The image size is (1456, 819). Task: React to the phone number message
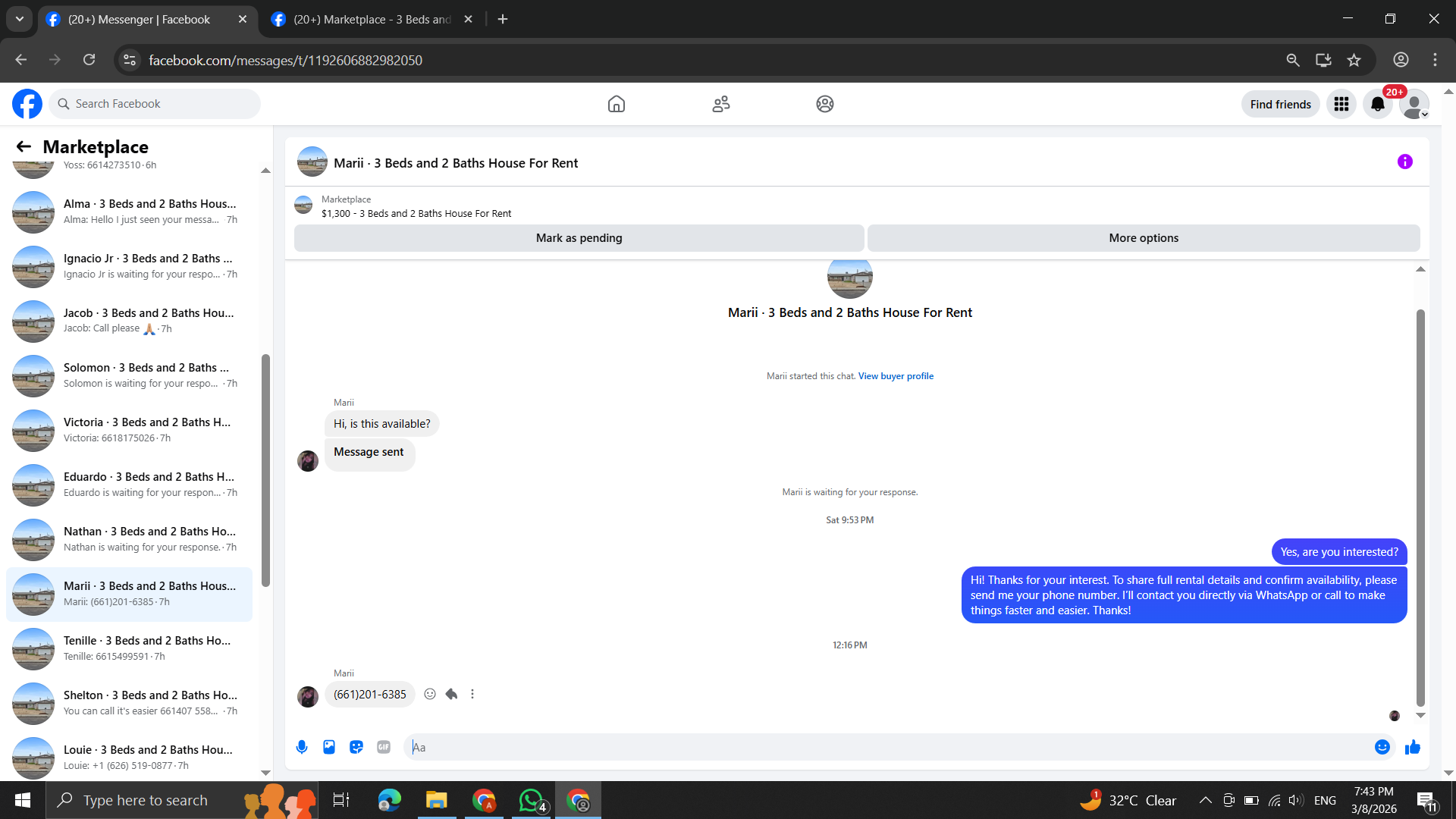[x=430, y=694]
